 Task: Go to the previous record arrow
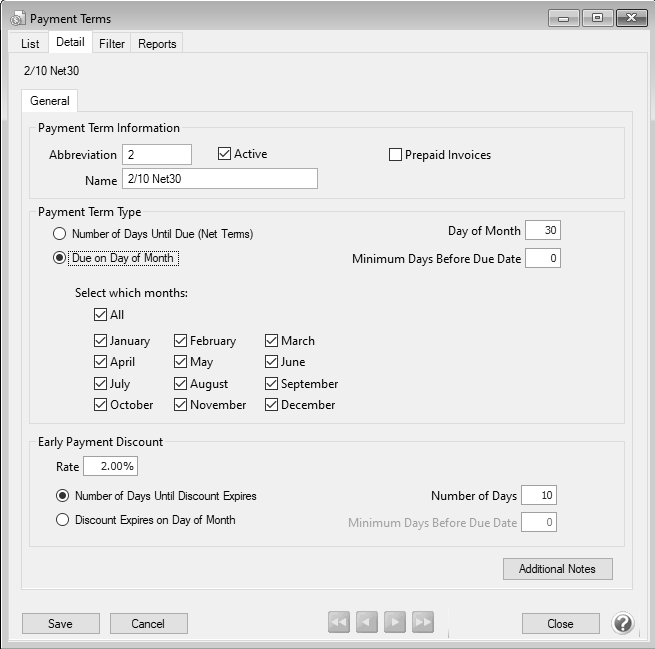tap(367, 623)
